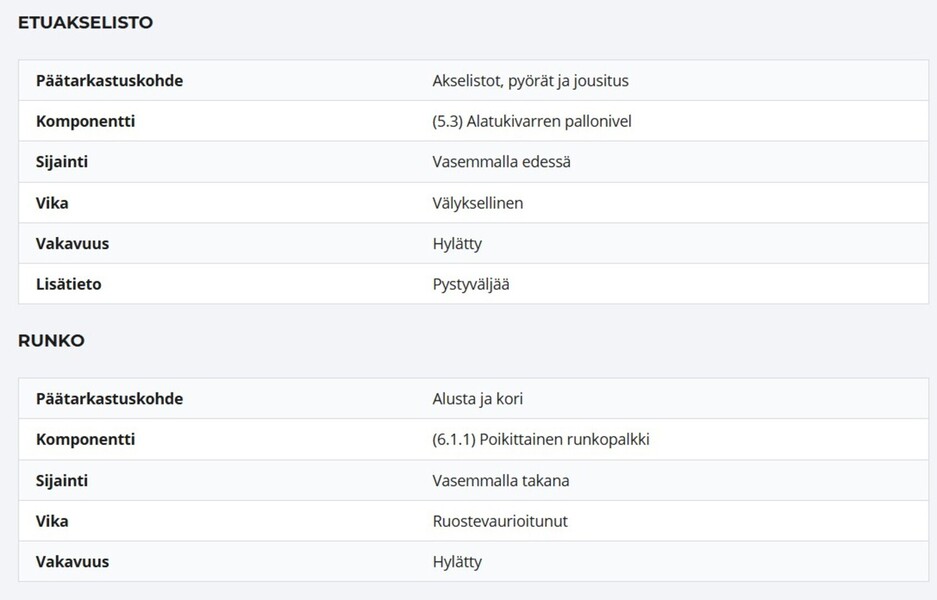Click the RUNKO section heading
The image size is (937, 600).
coord(51,341)
